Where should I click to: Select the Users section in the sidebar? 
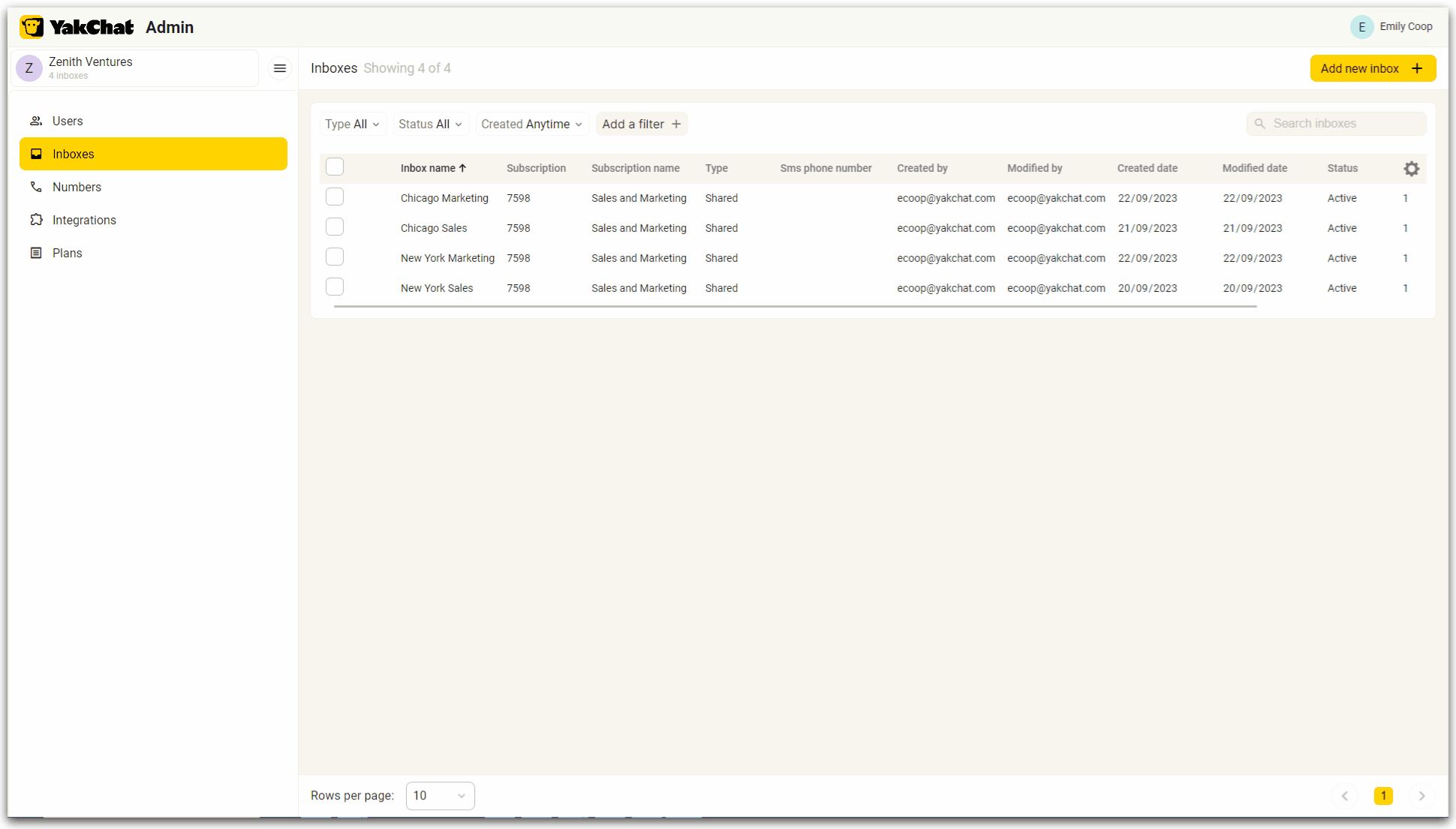[x=68, y=121]
